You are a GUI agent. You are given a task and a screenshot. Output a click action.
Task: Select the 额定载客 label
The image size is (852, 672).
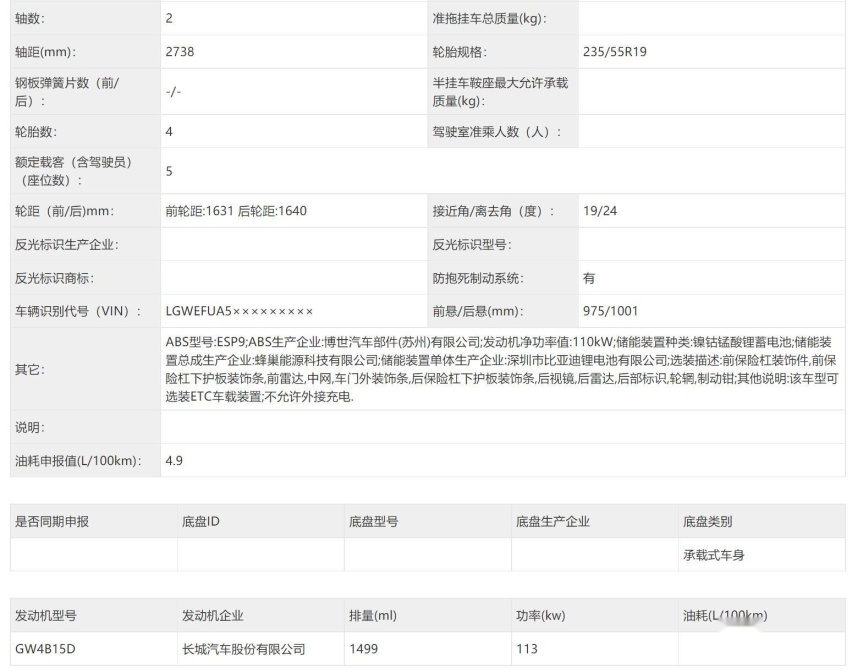click(73, 171)
